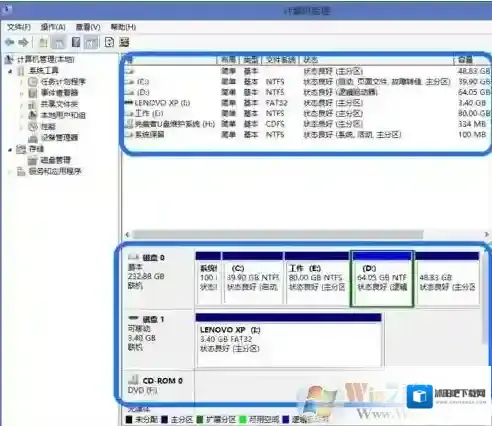Click the 64.05 GB capacity cell in list
This screenshot has width=492, height=426.
[x=474, y=92]
